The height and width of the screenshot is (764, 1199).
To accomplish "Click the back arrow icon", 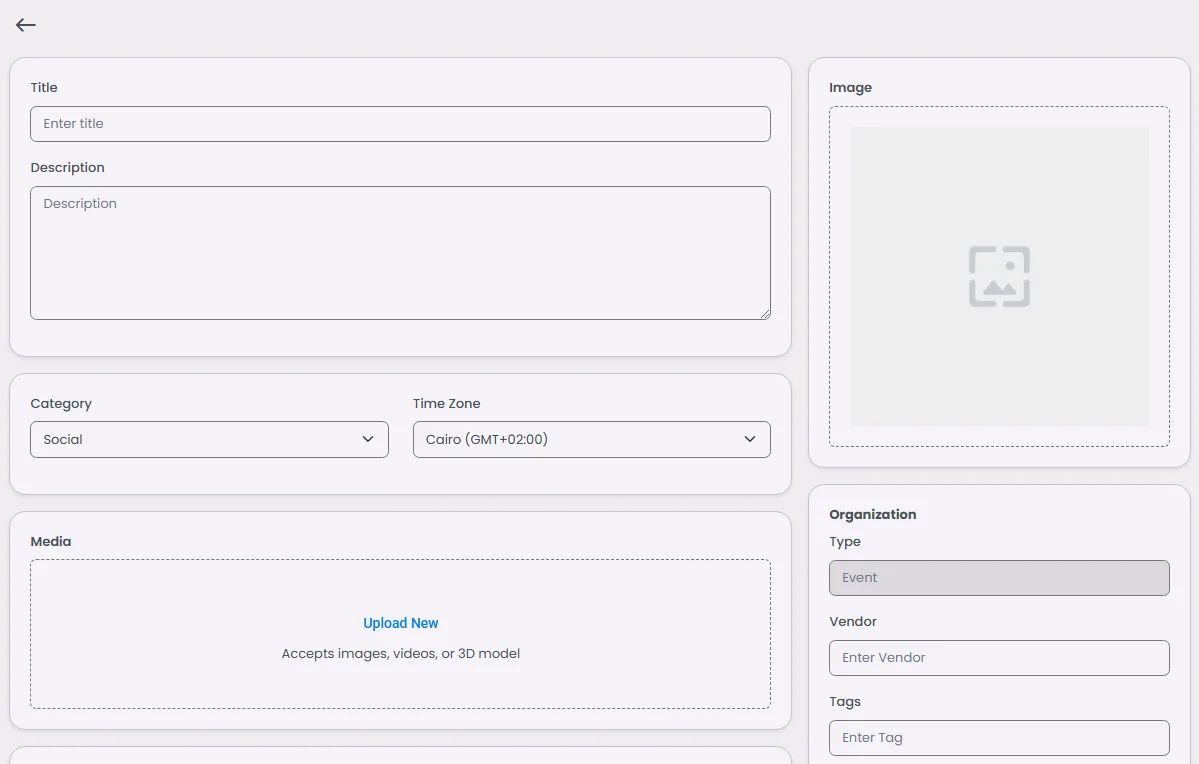I will tap(25, 25).
